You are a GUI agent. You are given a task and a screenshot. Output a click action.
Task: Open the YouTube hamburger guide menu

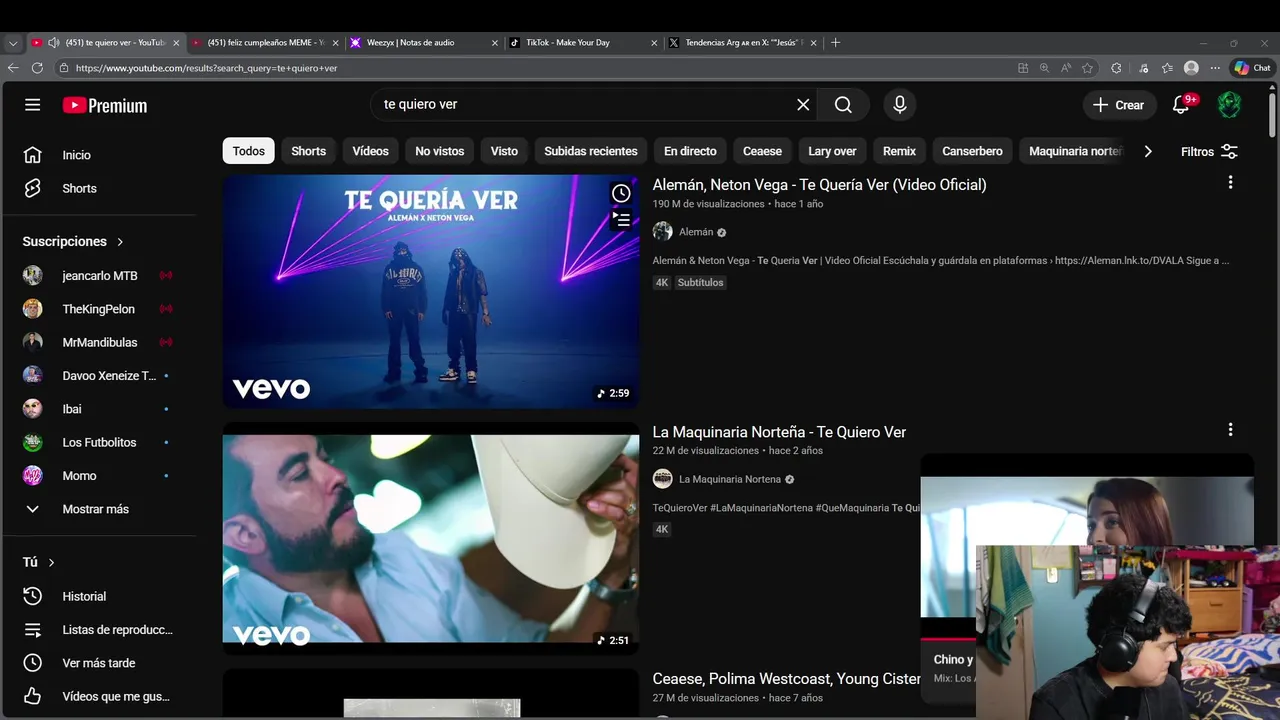point(33,105)
